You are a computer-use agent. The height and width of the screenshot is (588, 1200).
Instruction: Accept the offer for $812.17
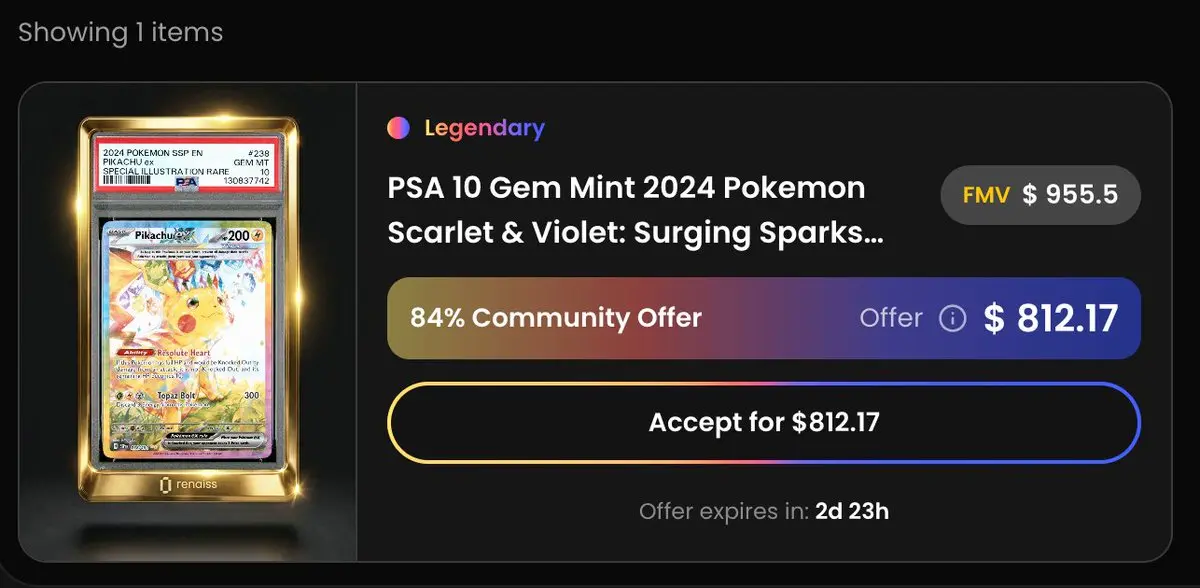[x=764, y=422]
